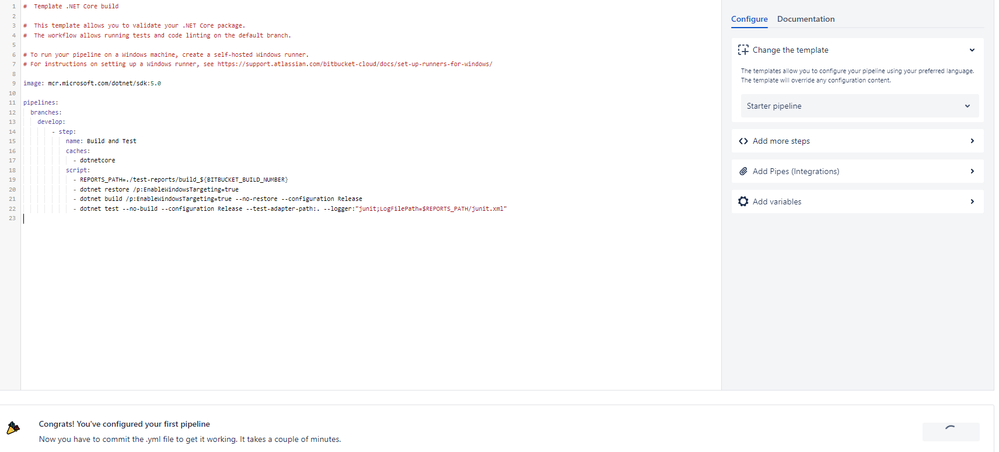Click the 'To run your pipeline' comment line
The height and width of the screenshot is (452, 999).
166,54
